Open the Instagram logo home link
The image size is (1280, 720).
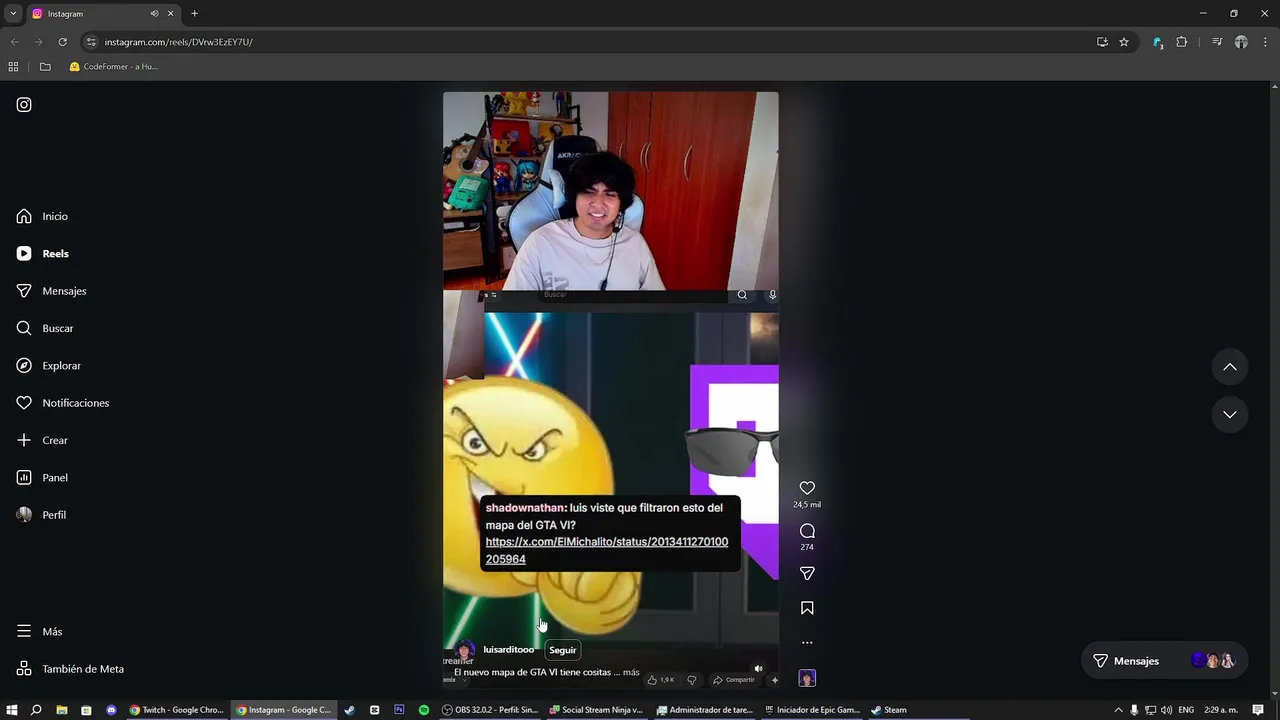(x=24, y=105)
